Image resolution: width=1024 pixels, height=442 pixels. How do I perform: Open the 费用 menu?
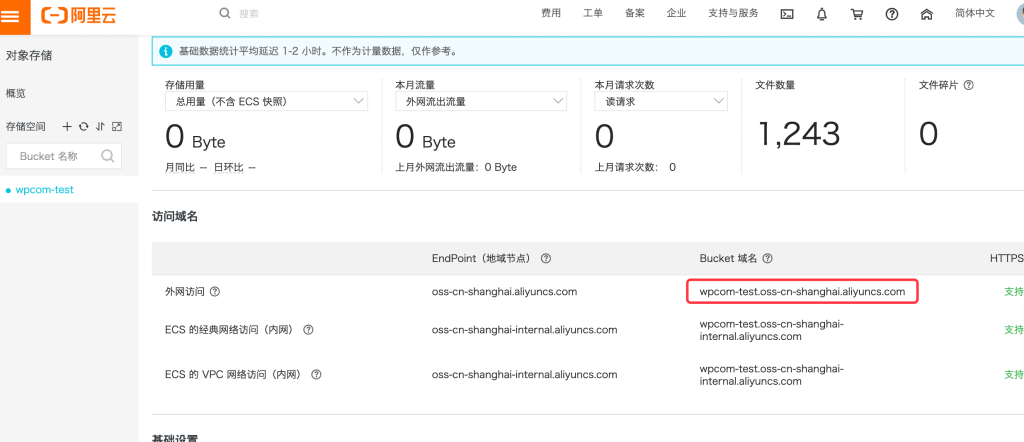[551, 14]
